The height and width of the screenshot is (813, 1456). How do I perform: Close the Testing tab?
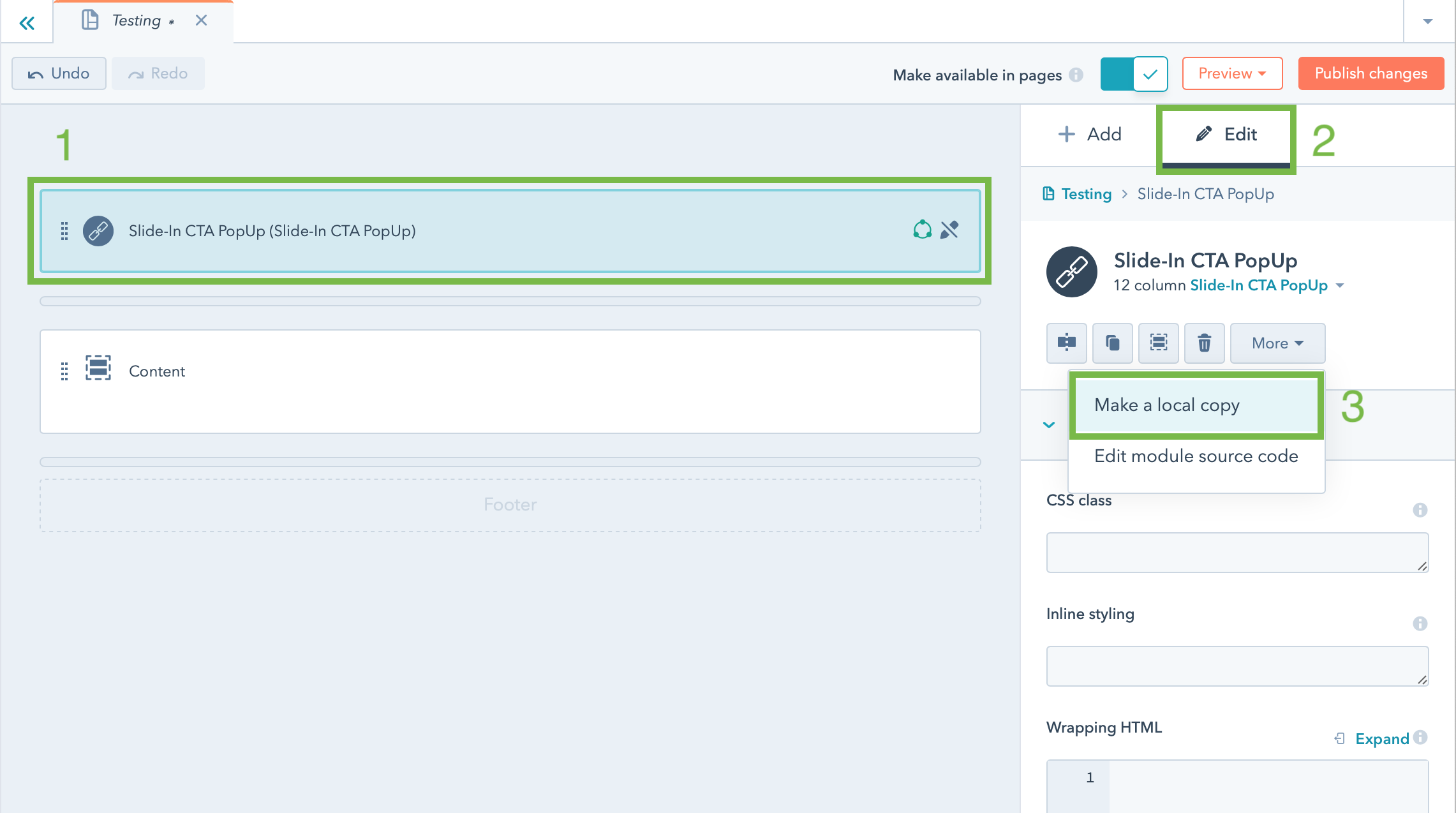click(201, 20)
